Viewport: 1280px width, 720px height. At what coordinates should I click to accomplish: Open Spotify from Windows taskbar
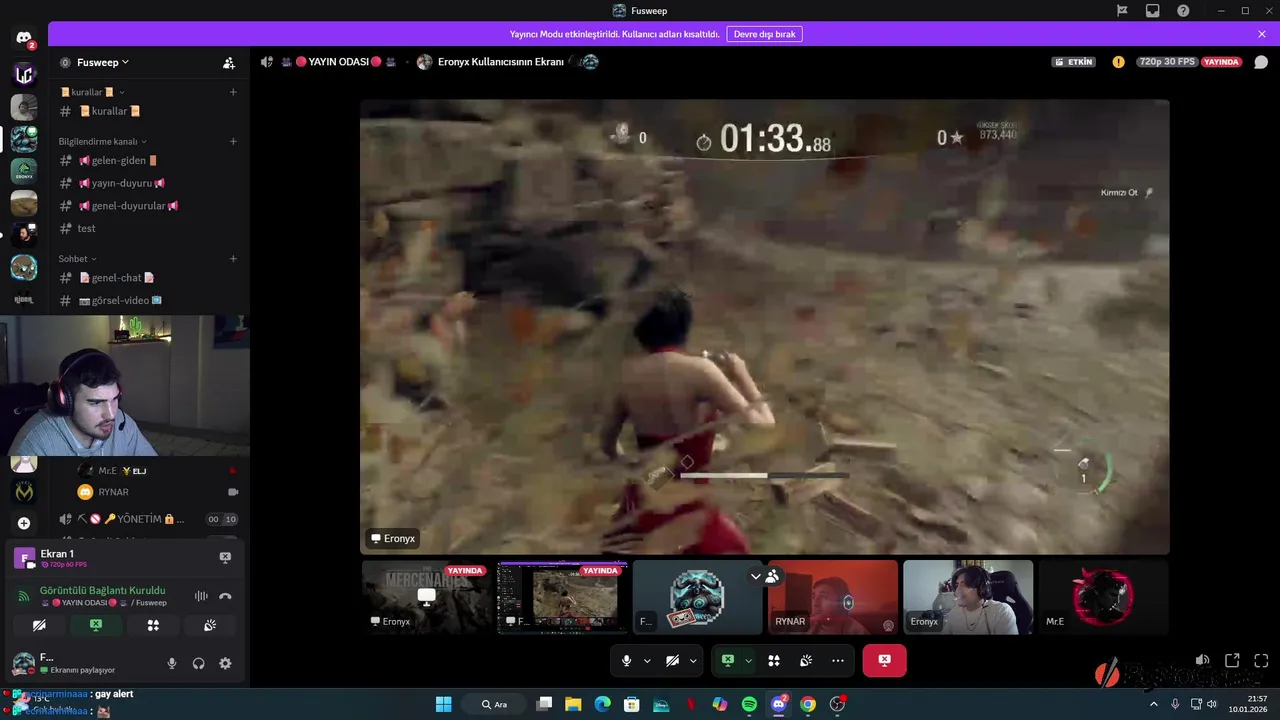(x=749, y=704)
